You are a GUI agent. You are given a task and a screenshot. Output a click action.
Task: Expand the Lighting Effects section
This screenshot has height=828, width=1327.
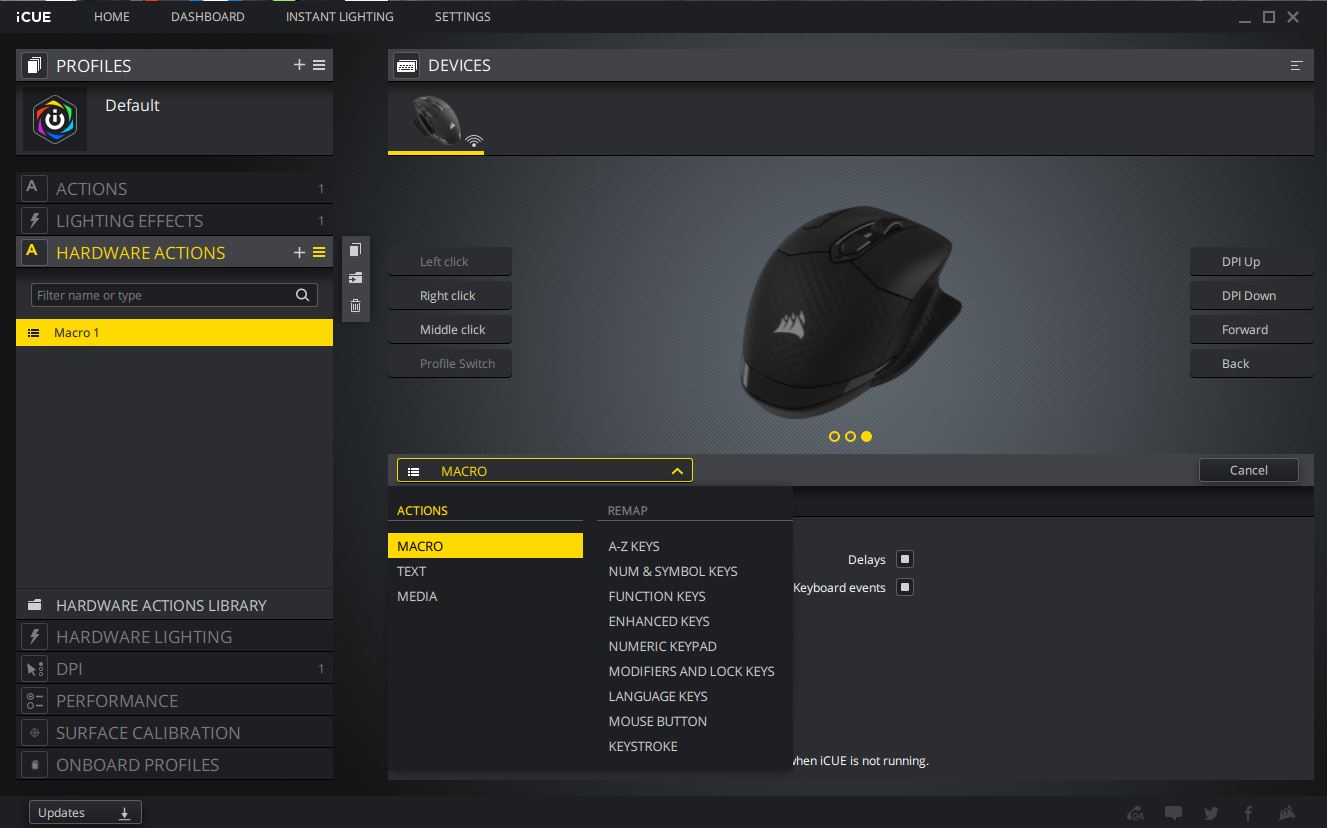[174, 221]
